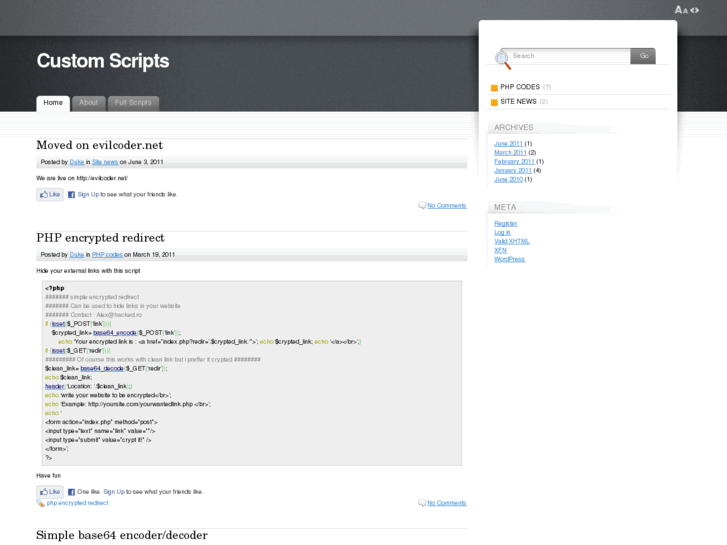Screen dimensions: 727x545
Task: Click the font size Aa icon
Action: [x=681, y=10]
